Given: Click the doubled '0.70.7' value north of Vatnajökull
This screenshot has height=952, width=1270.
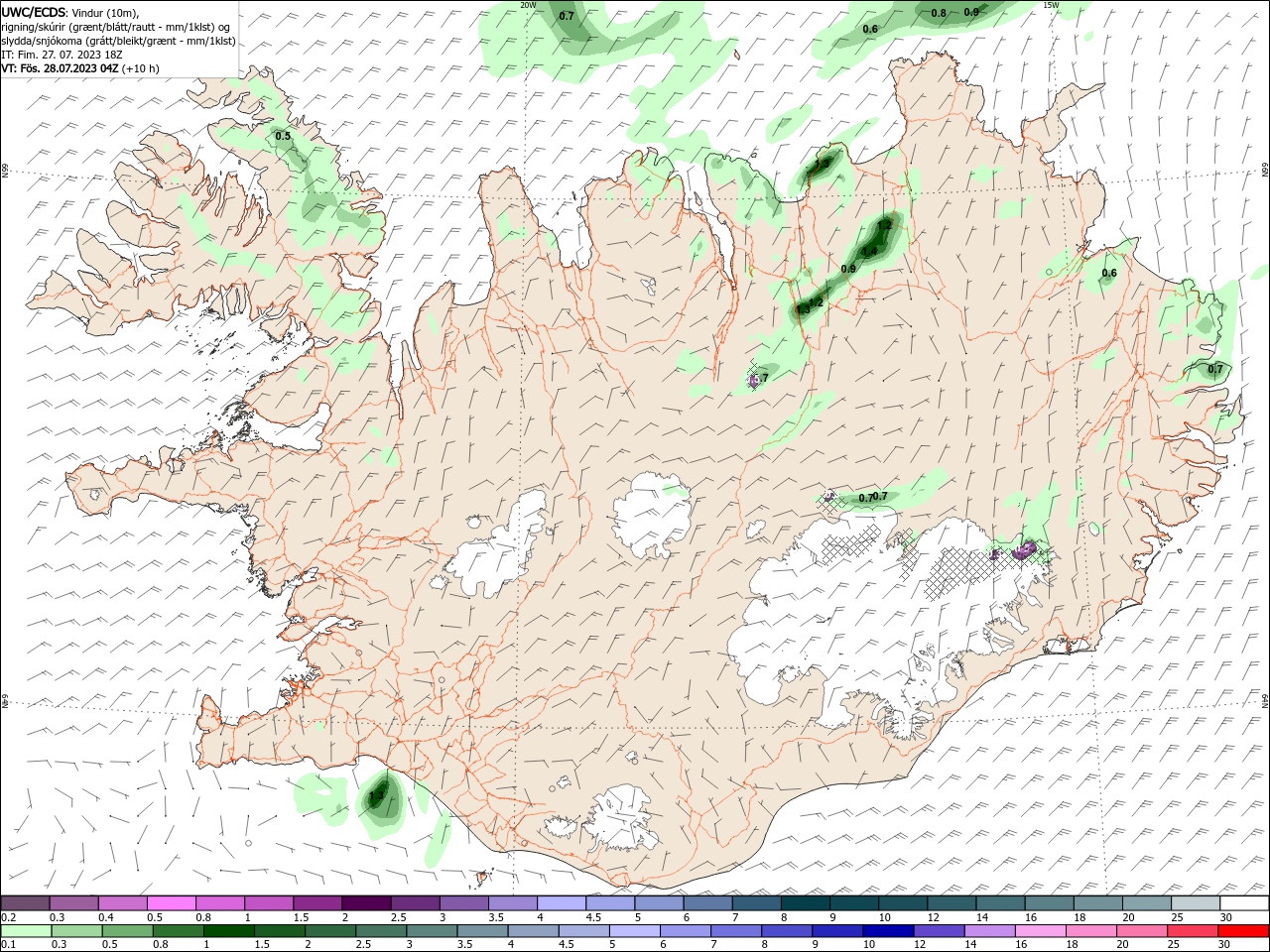Looking at the screenshot, I should coord(872,497).
